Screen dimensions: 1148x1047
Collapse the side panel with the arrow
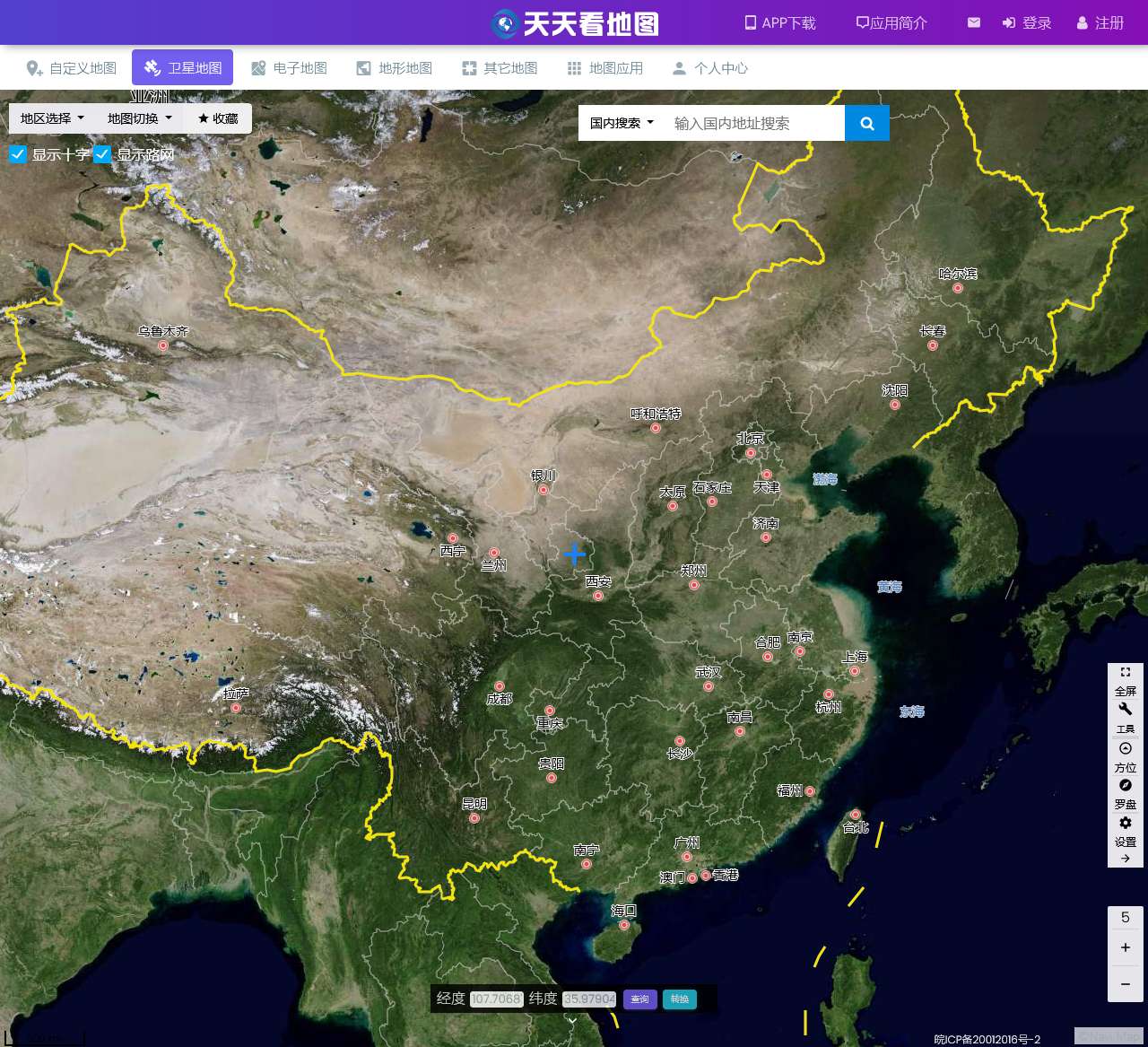1126,859
